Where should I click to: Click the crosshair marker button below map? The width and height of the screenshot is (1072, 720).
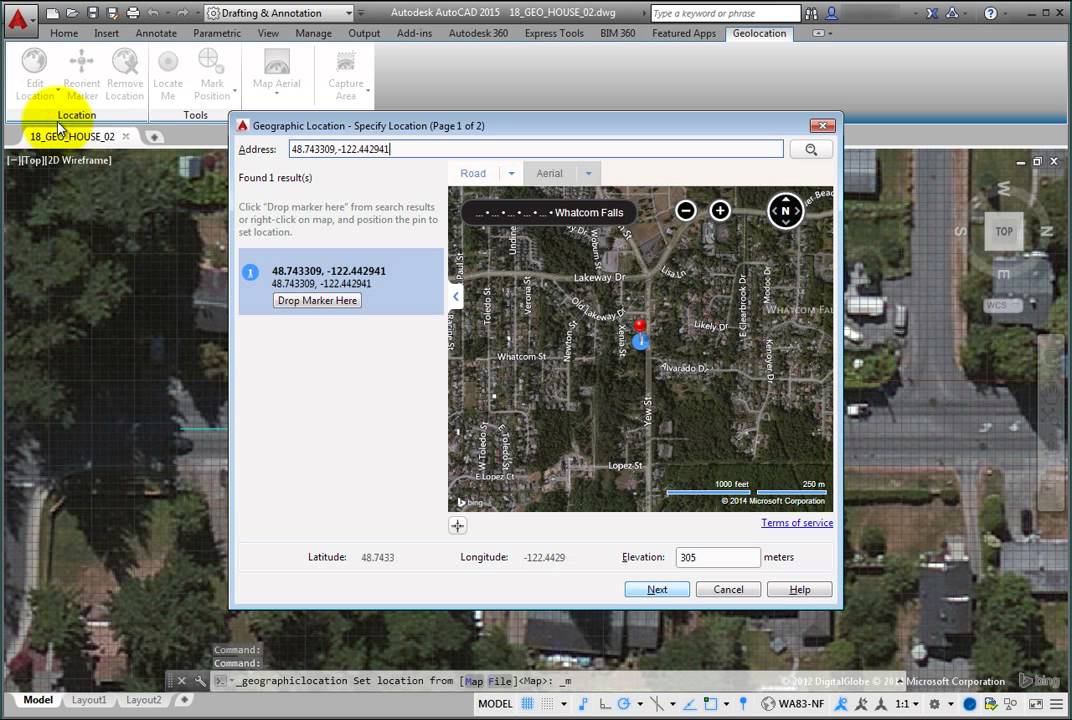tap(458, 525)
